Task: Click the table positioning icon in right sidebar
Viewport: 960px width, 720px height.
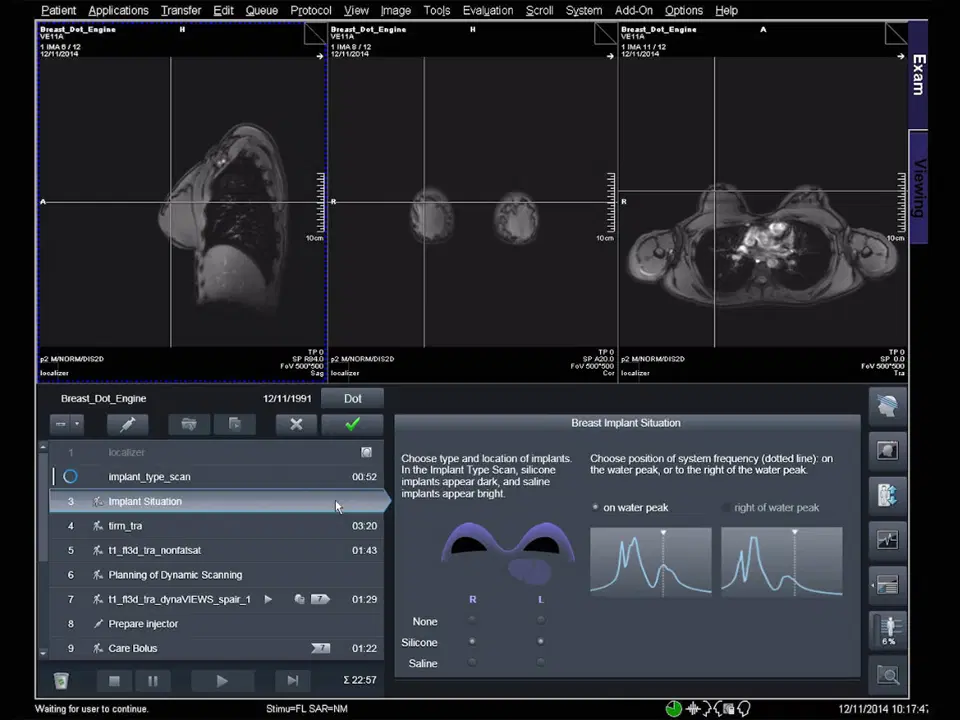Action: [887, 494]
